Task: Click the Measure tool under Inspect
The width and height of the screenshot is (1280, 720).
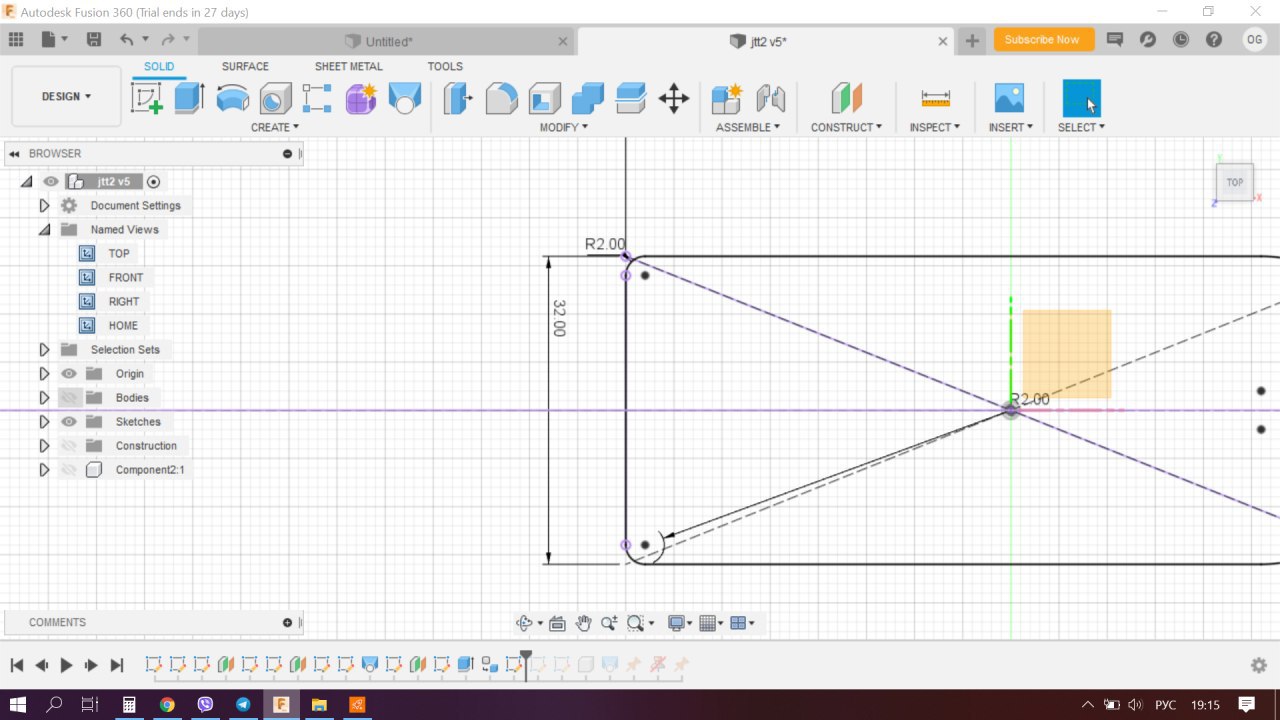Action: (935, 98)
